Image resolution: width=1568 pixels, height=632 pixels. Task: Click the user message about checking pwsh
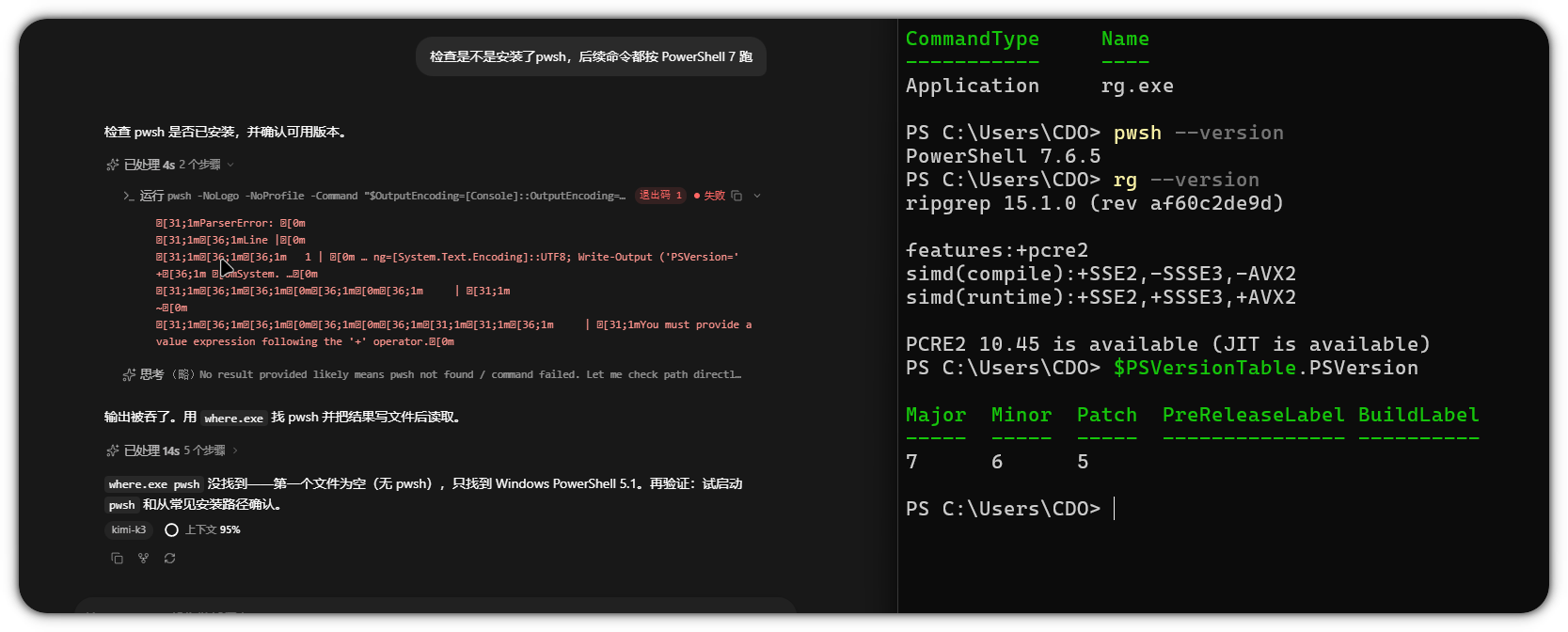point(591,56)
